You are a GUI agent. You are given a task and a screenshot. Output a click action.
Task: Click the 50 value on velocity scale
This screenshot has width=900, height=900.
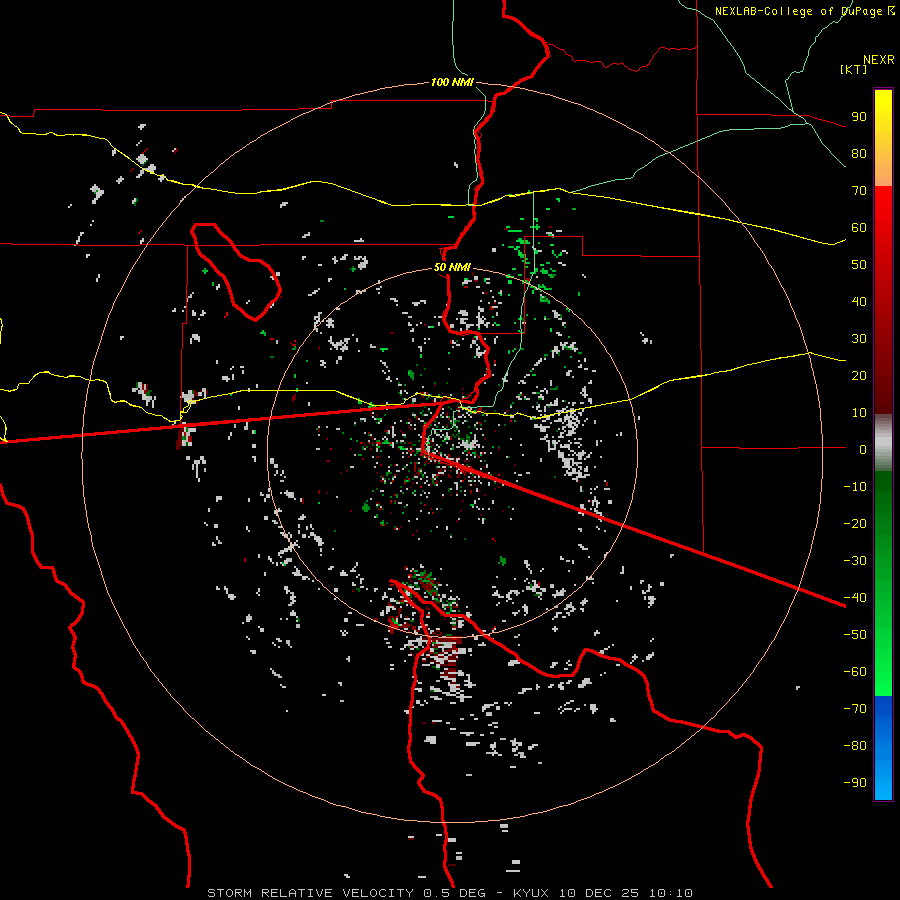pos(859,265)
